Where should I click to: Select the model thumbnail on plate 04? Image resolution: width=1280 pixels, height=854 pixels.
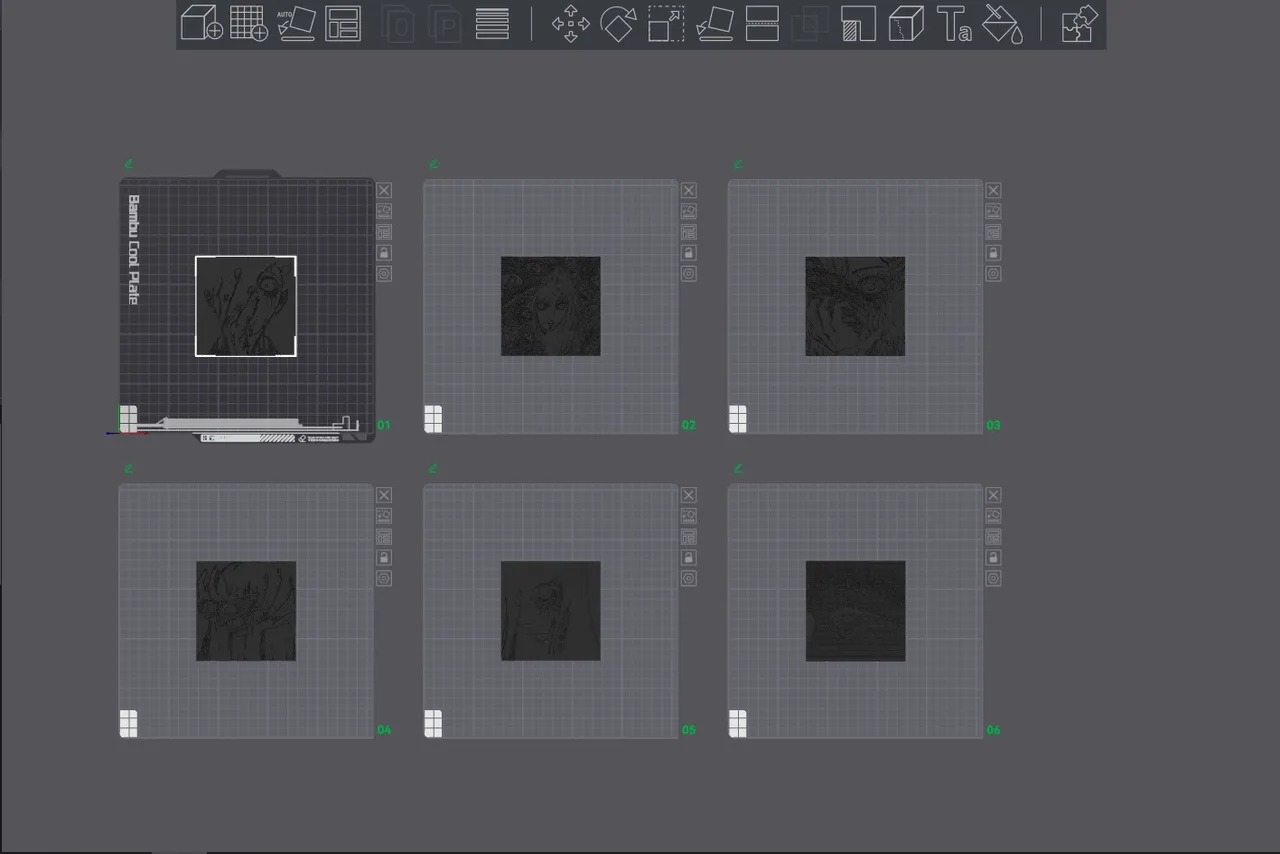245,611
